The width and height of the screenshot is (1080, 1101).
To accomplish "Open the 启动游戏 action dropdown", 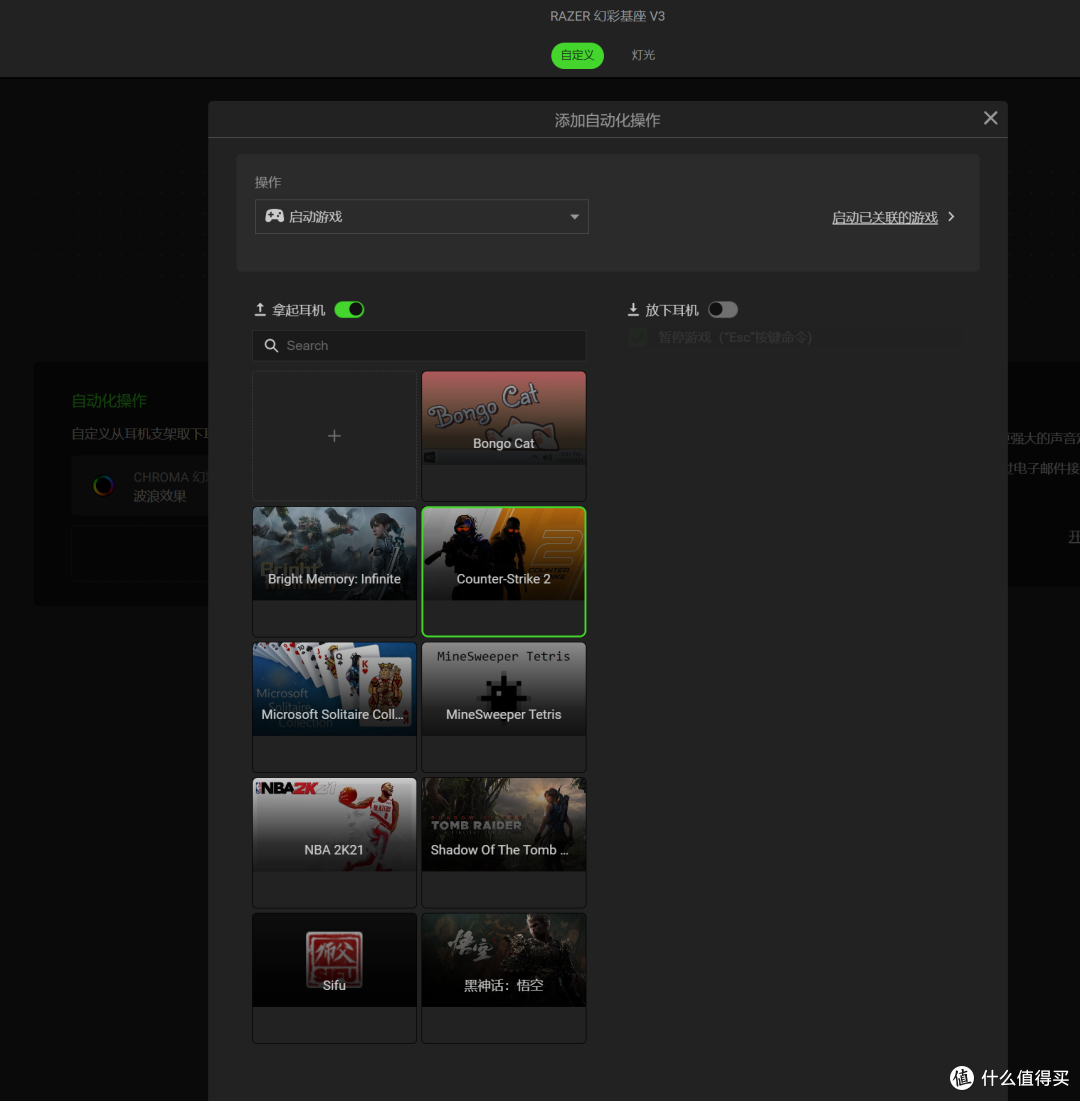I will point(421,216).
